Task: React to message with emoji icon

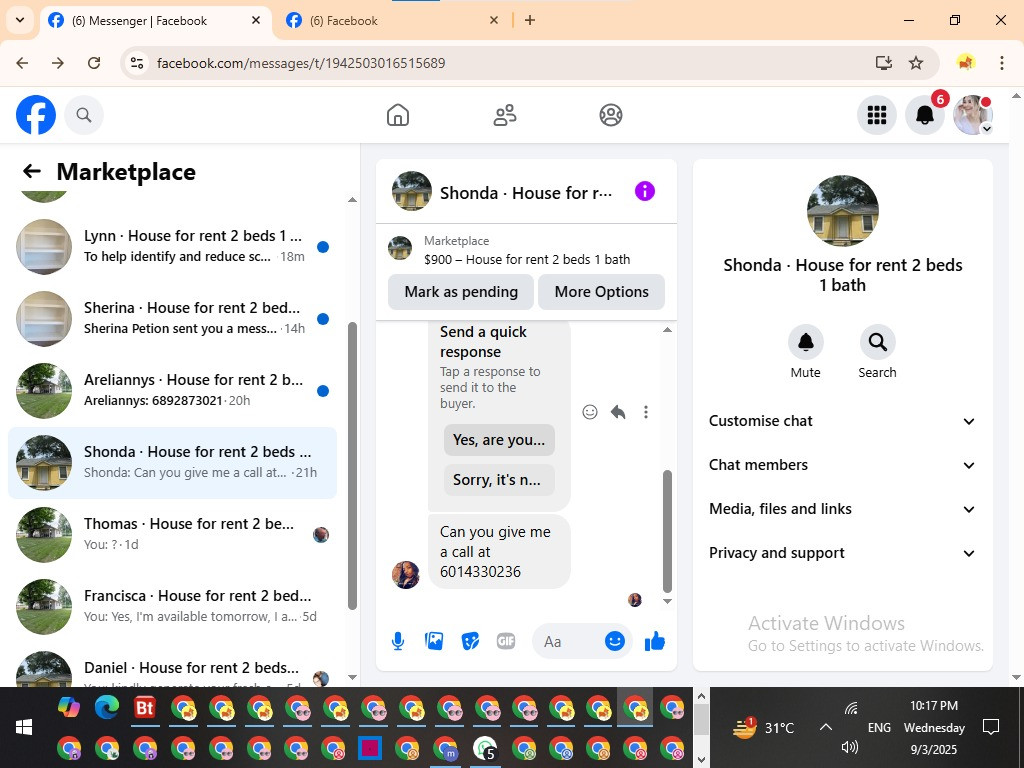Action: (590, 411)
